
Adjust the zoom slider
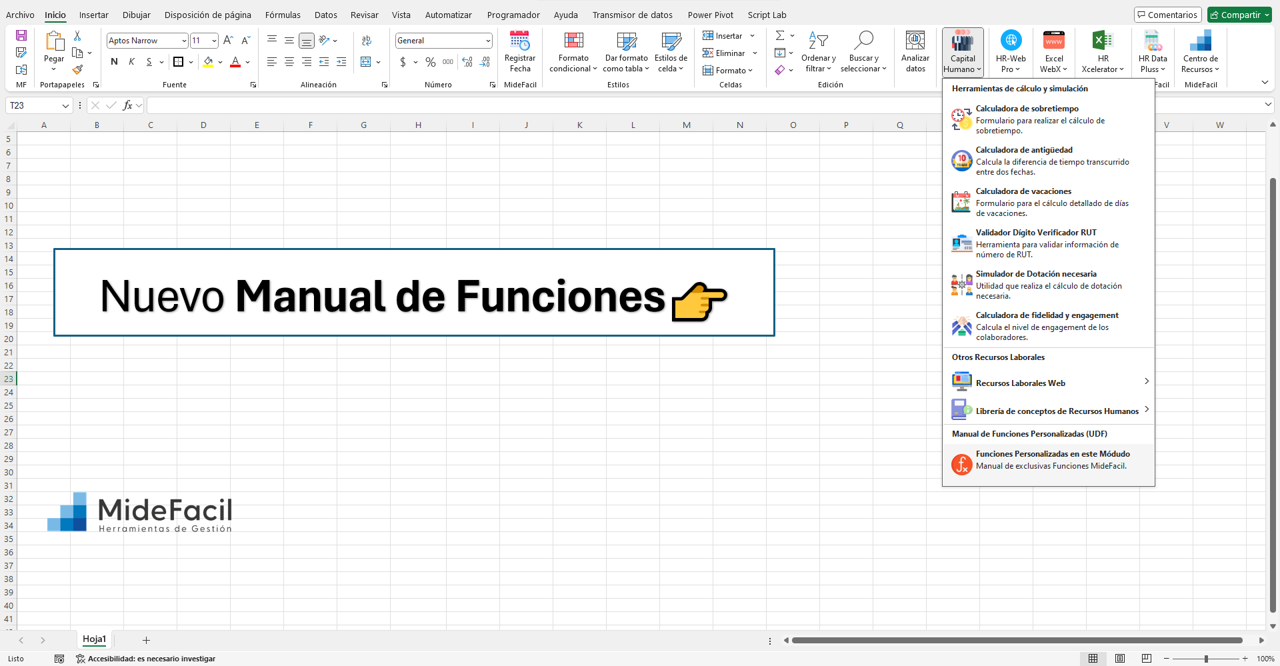coord(1207,659)
